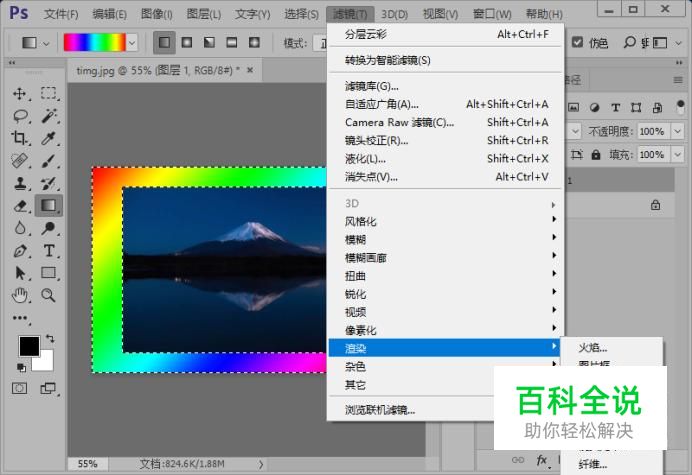Select the Path Selection tool
692x475 pixels.
point(20,273)
